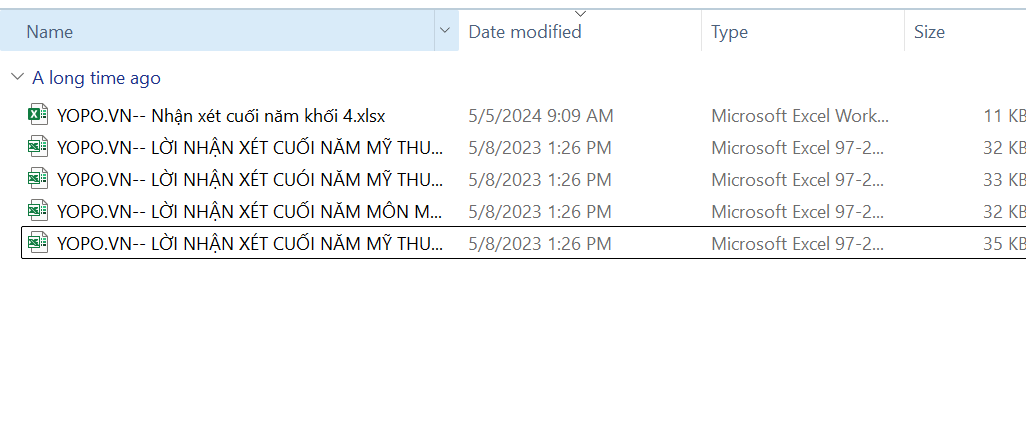1026x448 pixels.
Task: Sort by the Type column header
Action: pos(730,32)
